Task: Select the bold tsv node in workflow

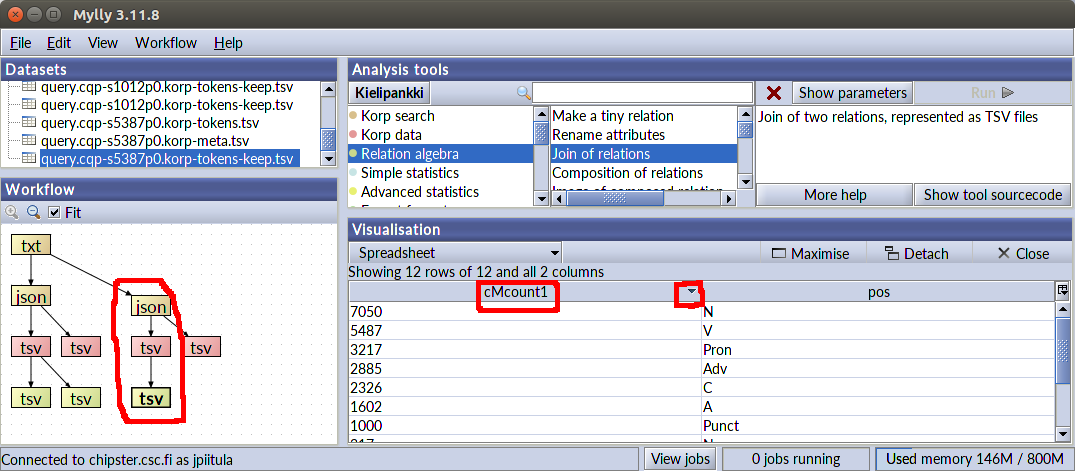Action: pos(151,398)
